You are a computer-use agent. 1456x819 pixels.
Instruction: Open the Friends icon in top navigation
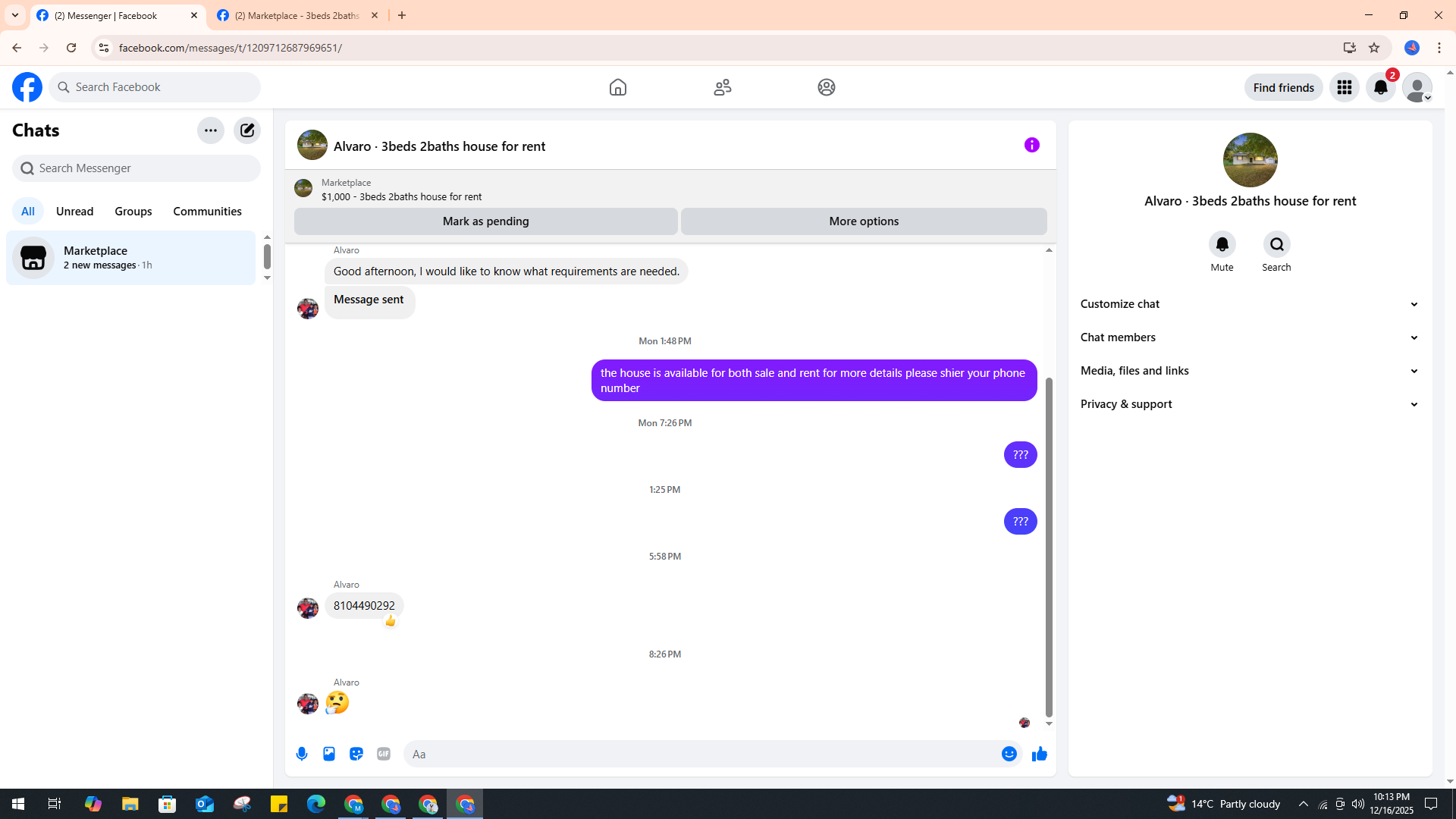tap(723, 87)
